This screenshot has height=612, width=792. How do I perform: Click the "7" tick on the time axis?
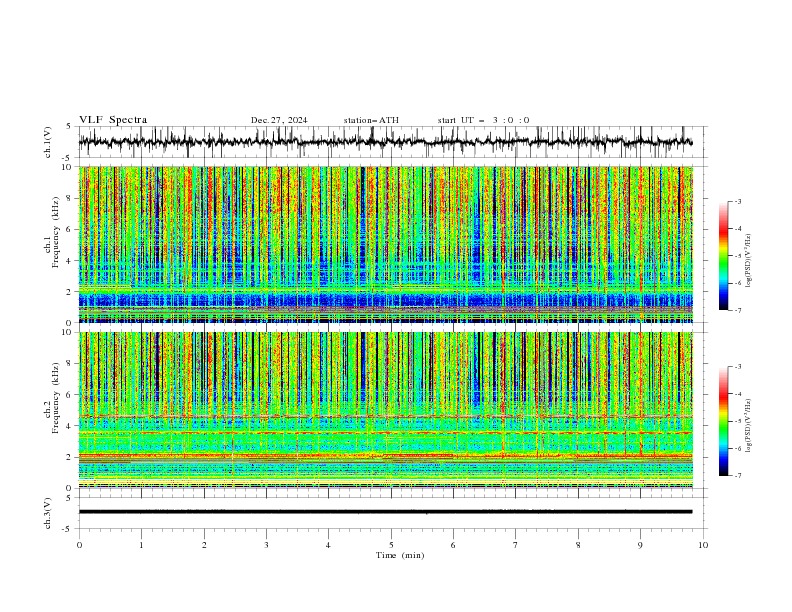click(515, 545)
